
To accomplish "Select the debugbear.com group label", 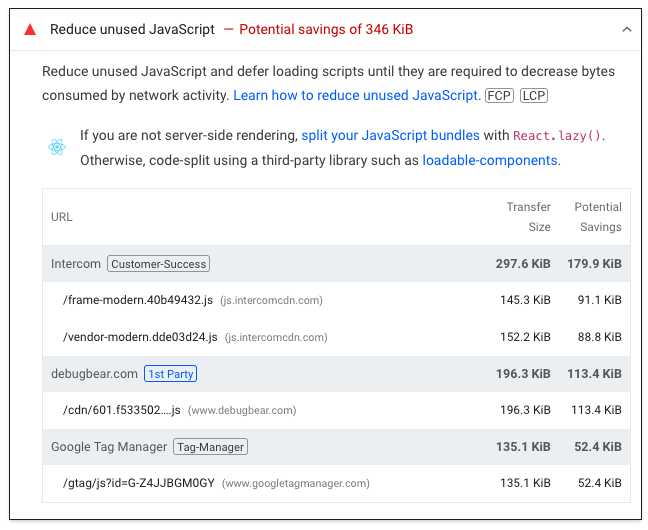I will (94, 374).
